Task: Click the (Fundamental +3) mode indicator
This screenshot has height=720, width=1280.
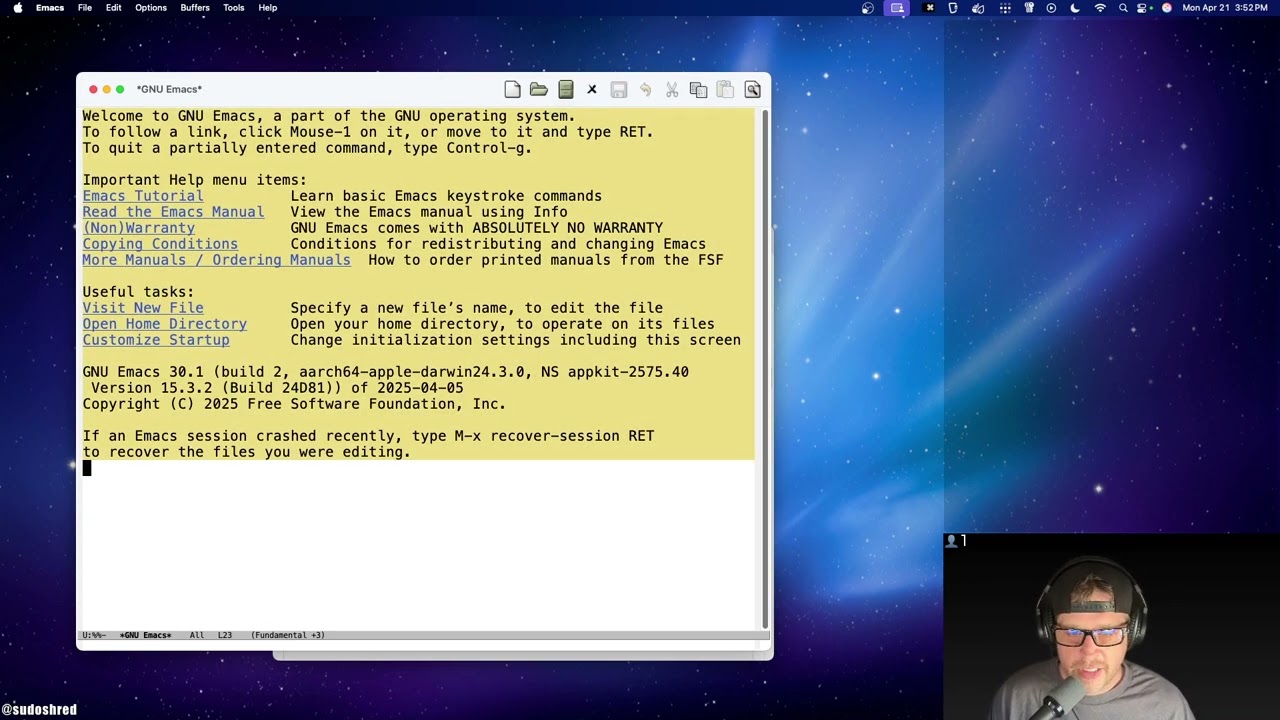Action: [288, 635]
